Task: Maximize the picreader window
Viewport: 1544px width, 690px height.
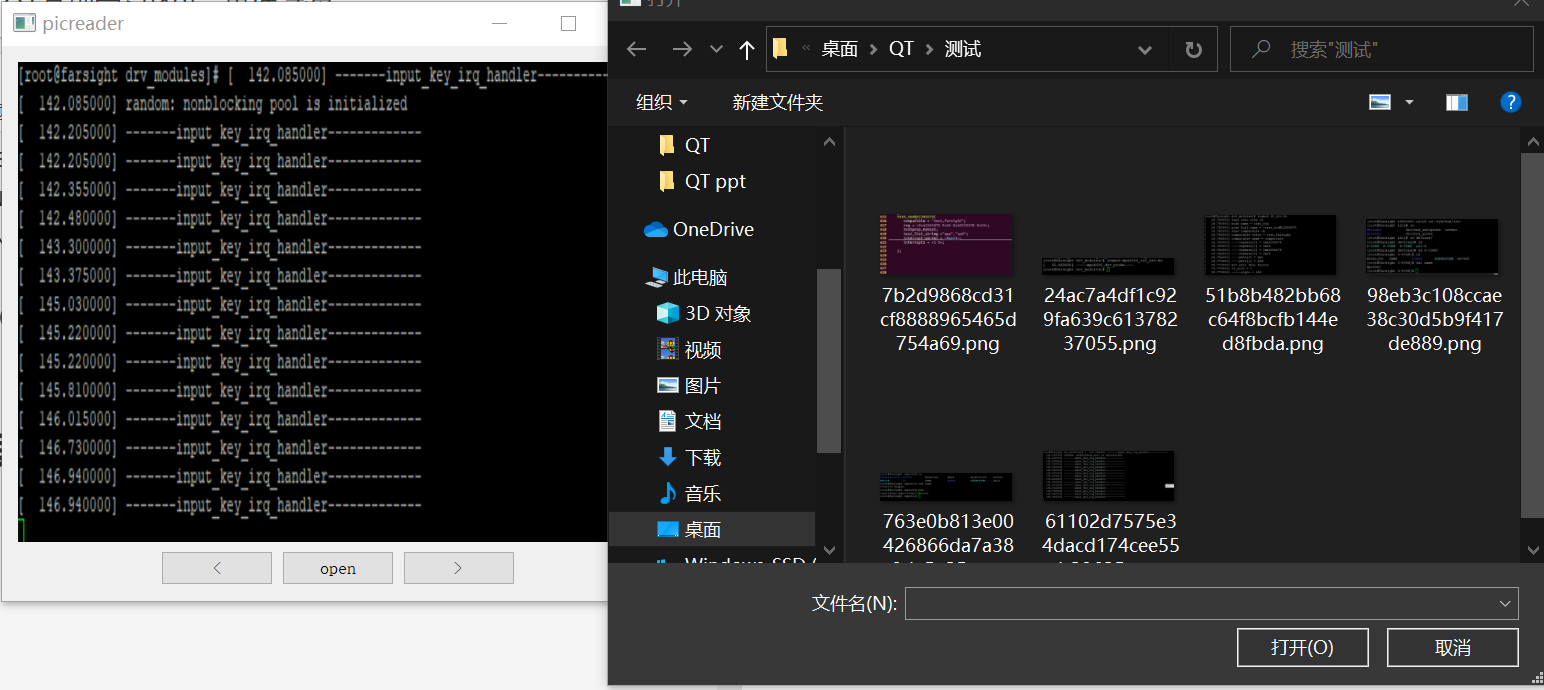Action: (x=568, y=23)
